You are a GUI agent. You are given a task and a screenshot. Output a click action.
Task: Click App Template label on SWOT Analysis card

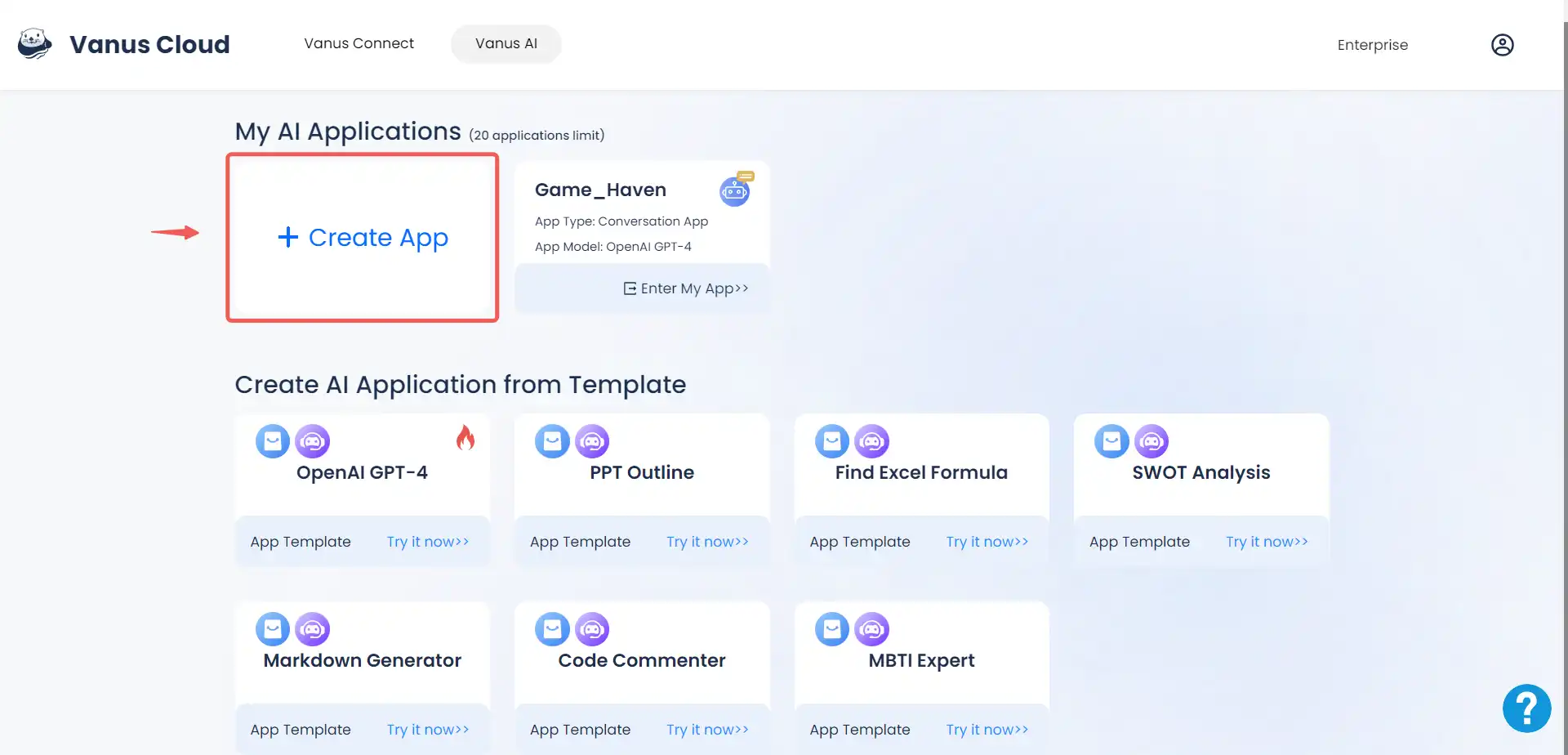[1139, 542]
